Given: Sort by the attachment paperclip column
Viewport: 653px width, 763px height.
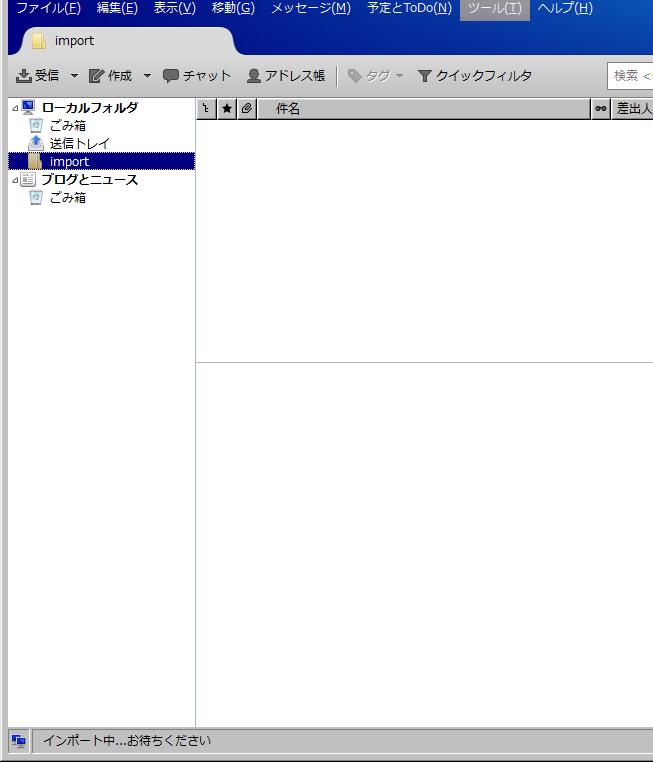Looking at the screenshot, I should click(x=246, y=109).
